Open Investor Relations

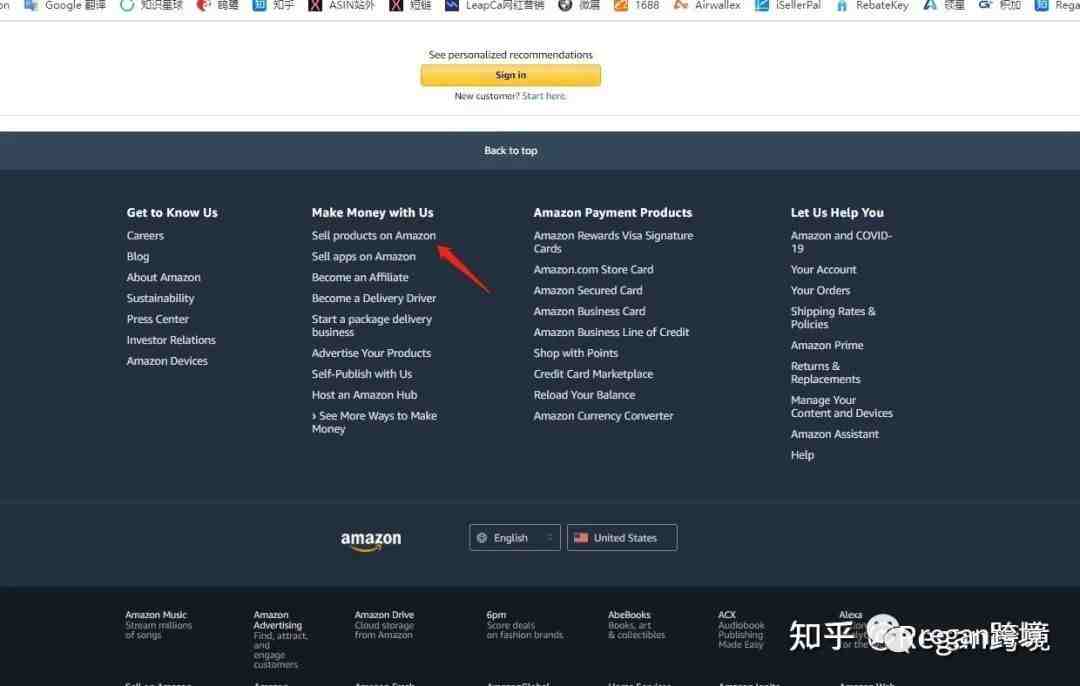tap(171, 340)
